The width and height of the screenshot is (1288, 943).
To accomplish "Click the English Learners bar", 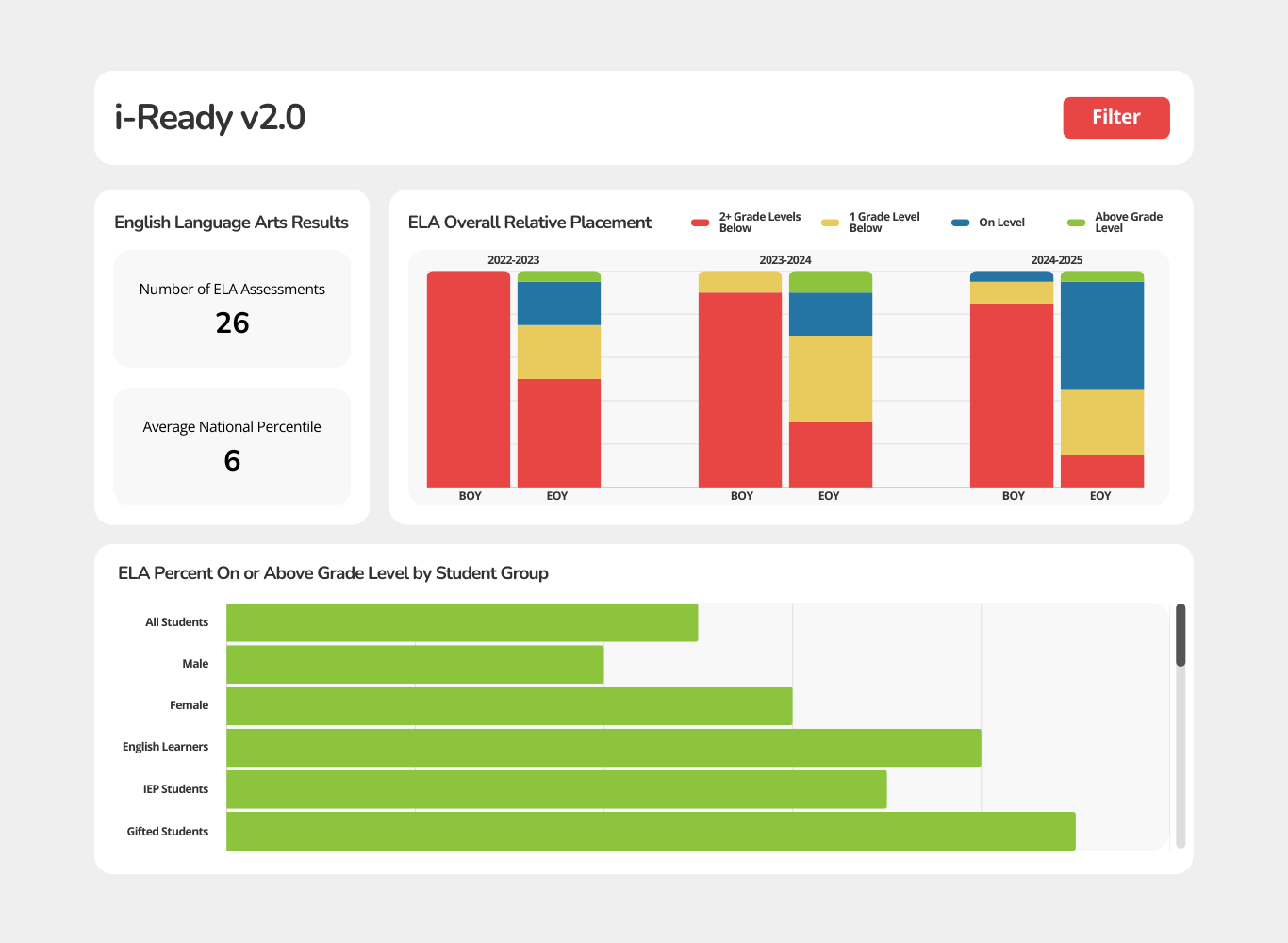I will point(603,747).
